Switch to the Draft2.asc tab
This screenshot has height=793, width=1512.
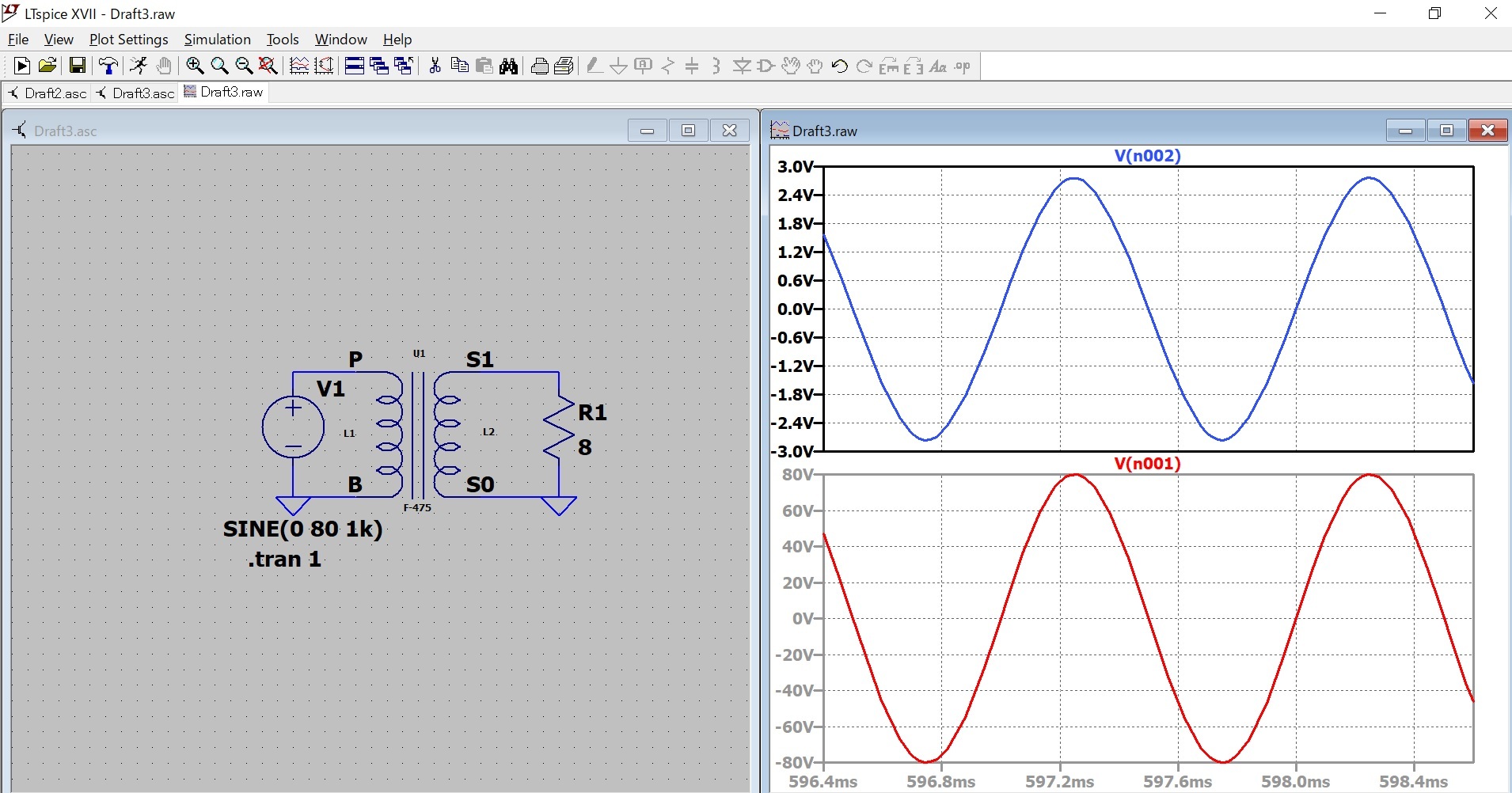click(47, 93)
